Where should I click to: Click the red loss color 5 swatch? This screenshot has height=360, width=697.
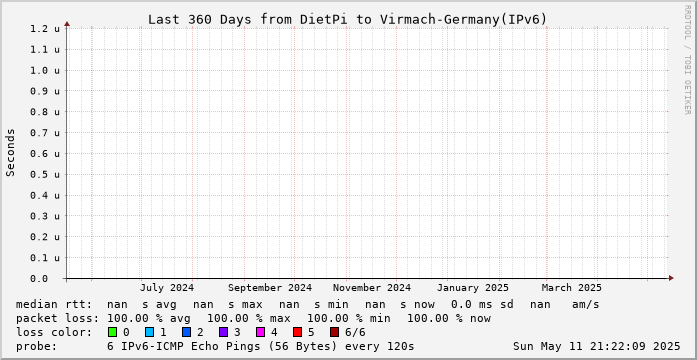point(298,332)
